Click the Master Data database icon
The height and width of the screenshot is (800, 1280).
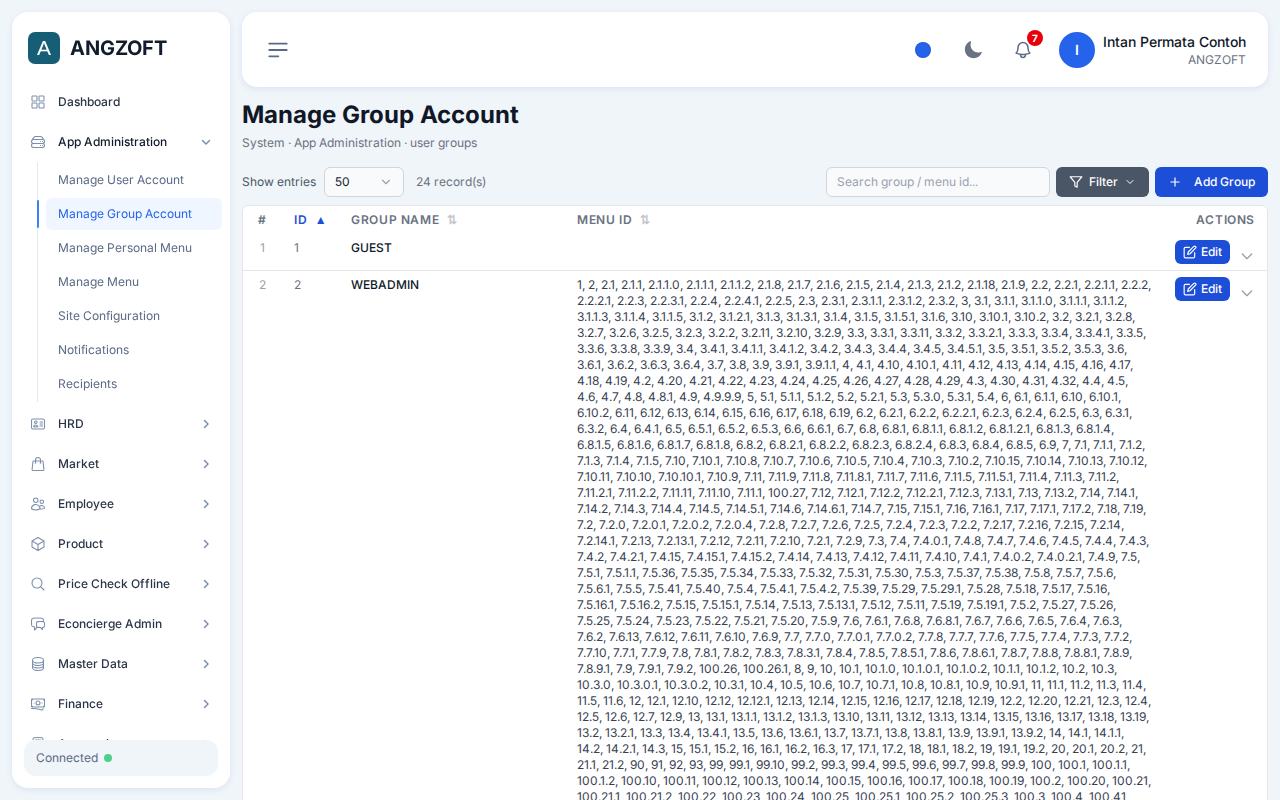38,664
